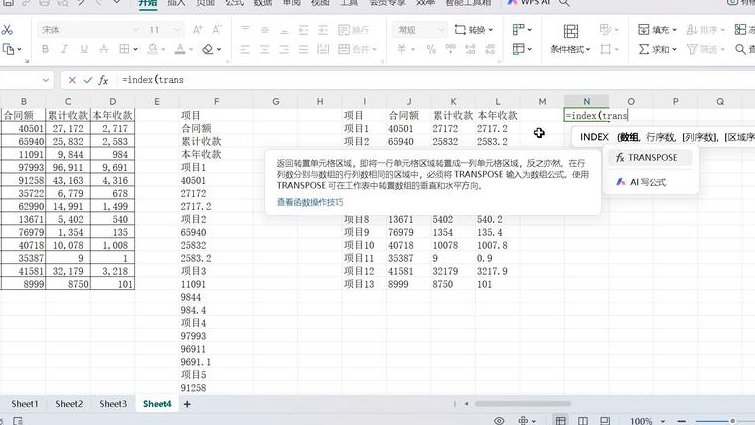Click inside the formula bar input
This screenshot has width=755, height=425.
point(433,80)
